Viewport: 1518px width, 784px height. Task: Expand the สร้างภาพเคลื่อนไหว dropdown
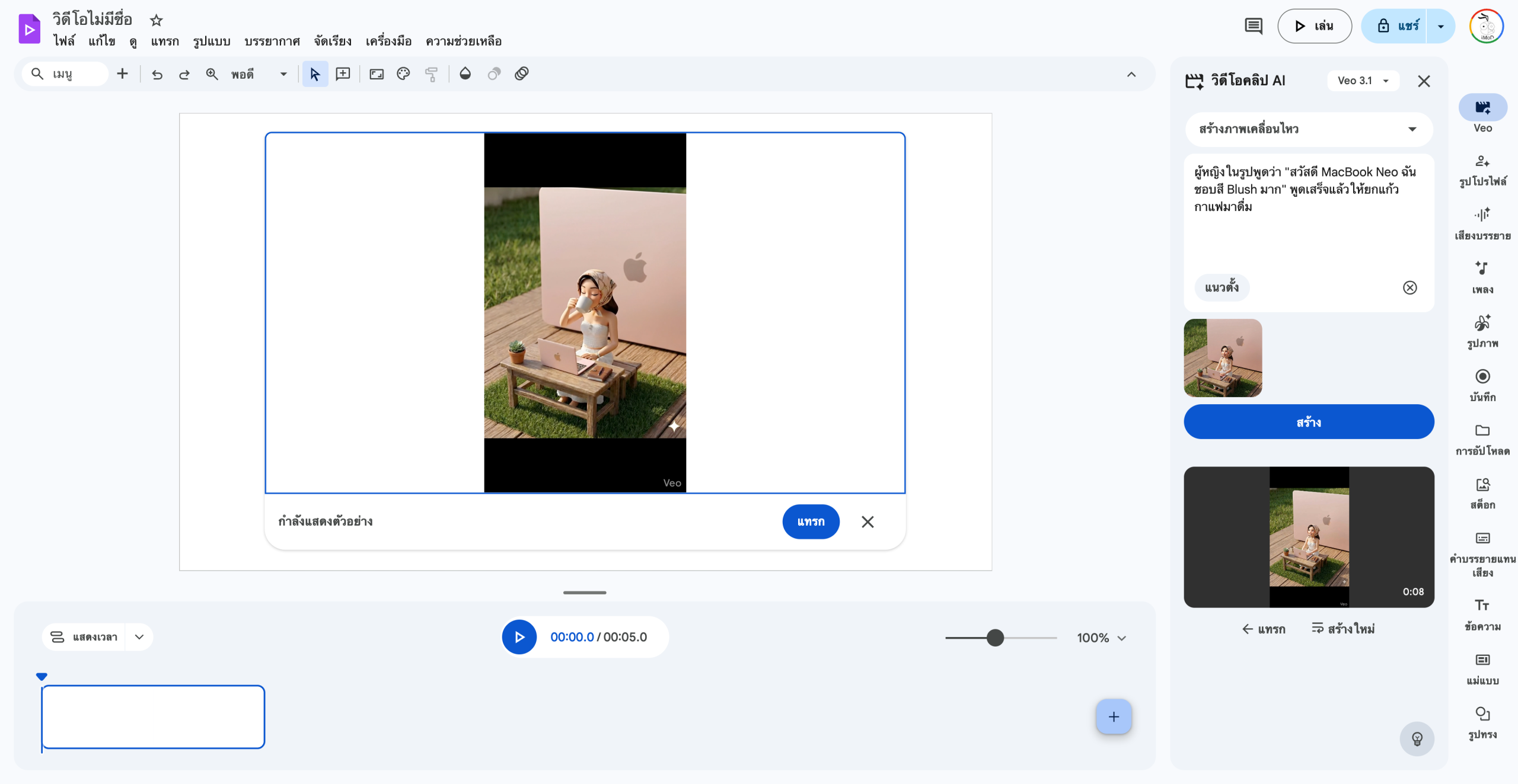(x=1309, y=129)
